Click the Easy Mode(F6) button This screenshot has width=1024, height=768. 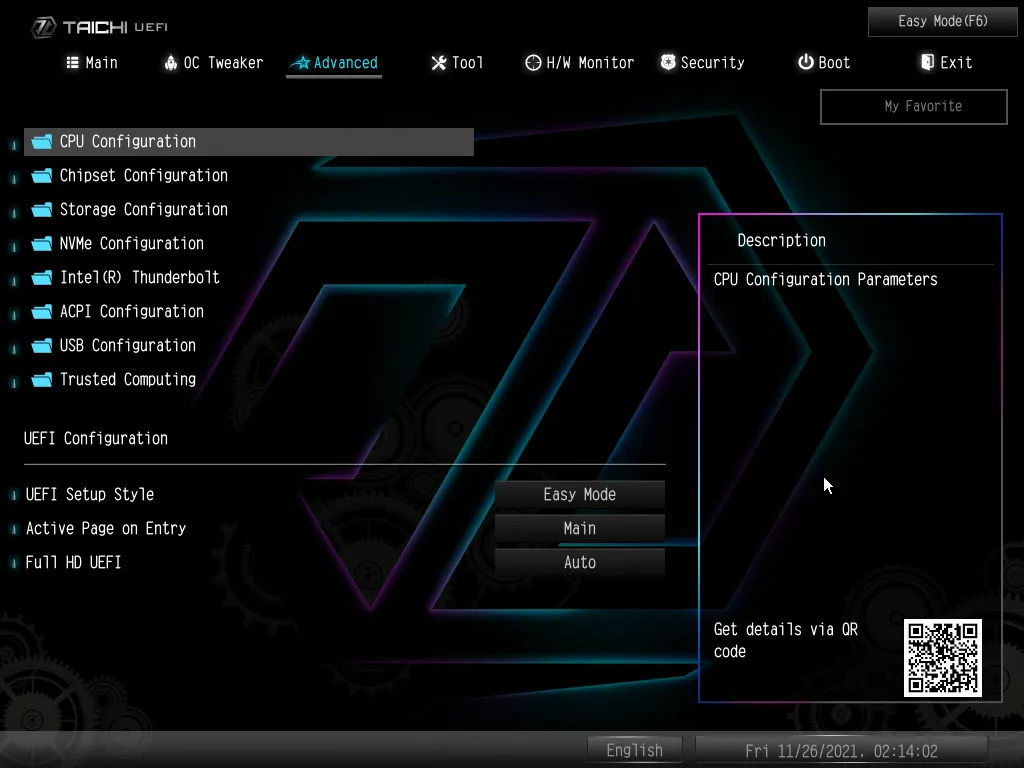[x=942, y=22]
